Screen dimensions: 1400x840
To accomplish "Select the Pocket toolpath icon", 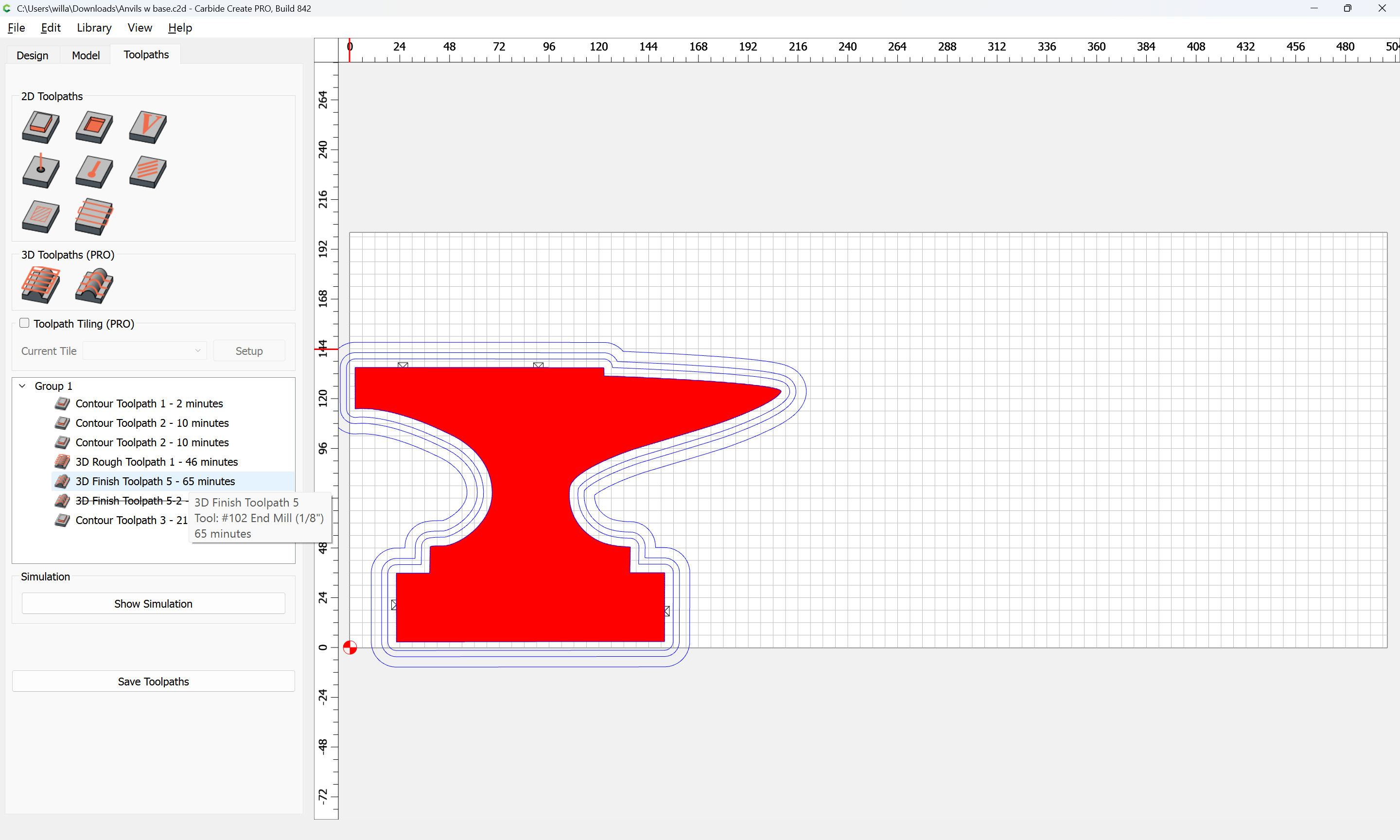I will tap(94, 127).
